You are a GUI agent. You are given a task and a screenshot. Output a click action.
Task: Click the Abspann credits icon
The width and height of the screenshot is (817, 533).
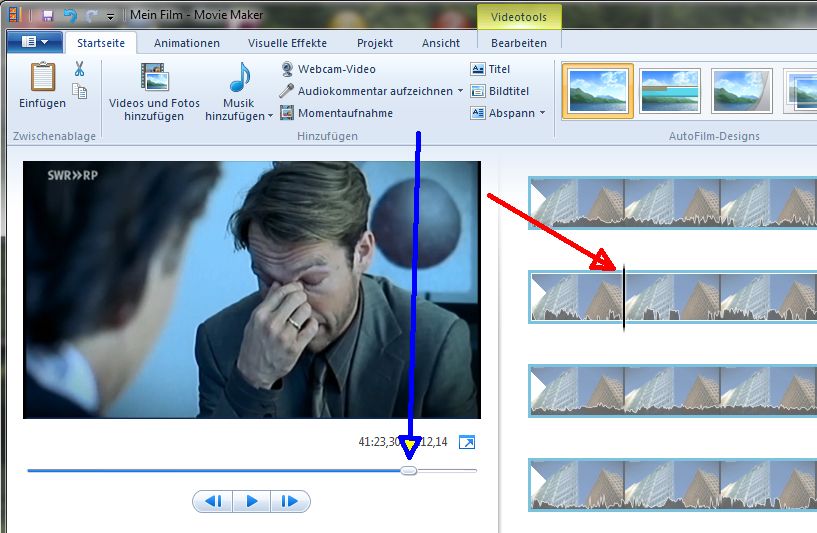point(477,113)
